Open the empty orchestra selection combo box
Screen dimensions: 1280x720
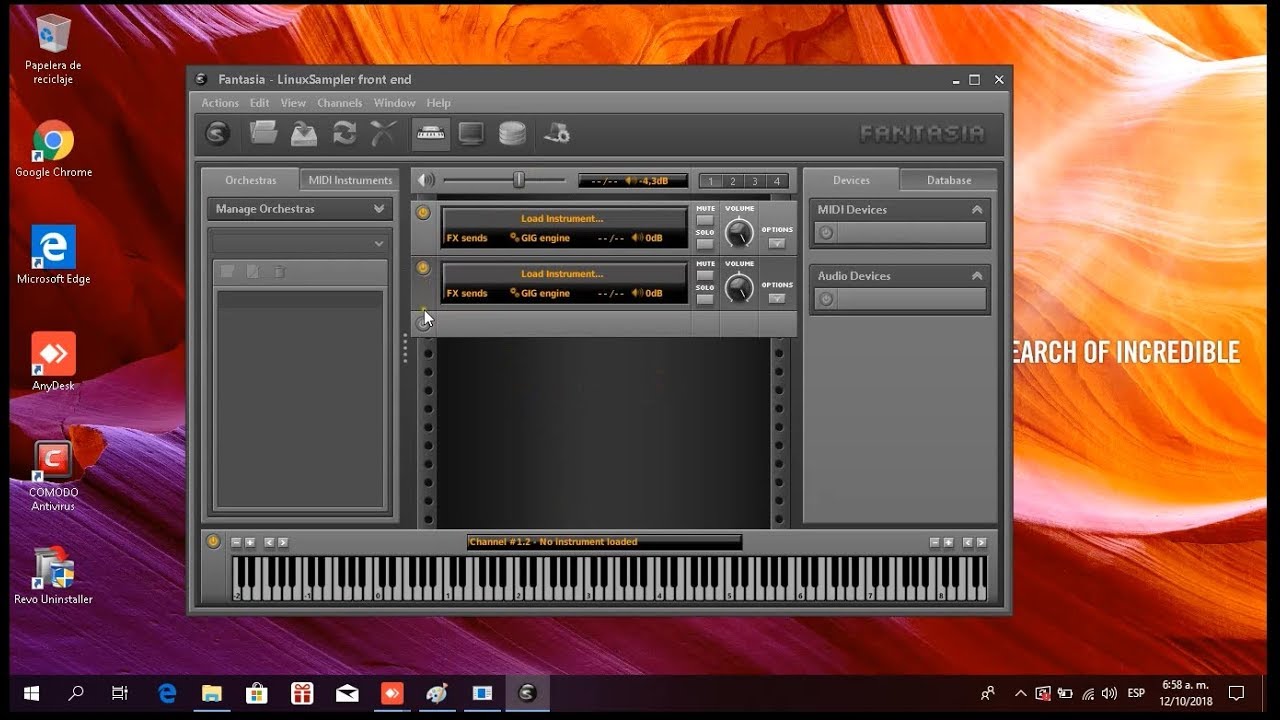[x=300, y=243]
